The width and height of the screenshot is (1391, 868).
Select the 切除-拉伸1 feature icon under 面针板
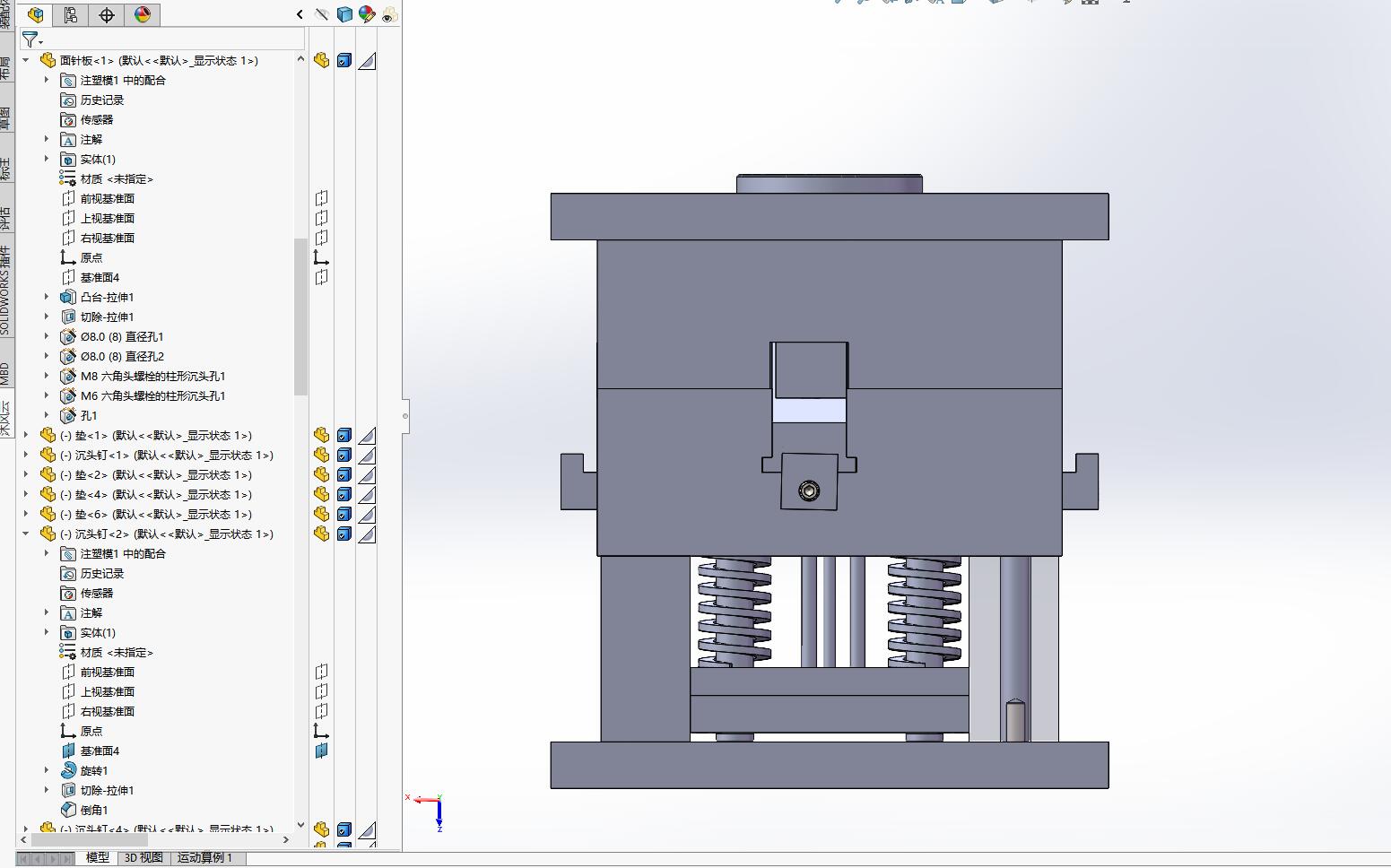(68, 317)
